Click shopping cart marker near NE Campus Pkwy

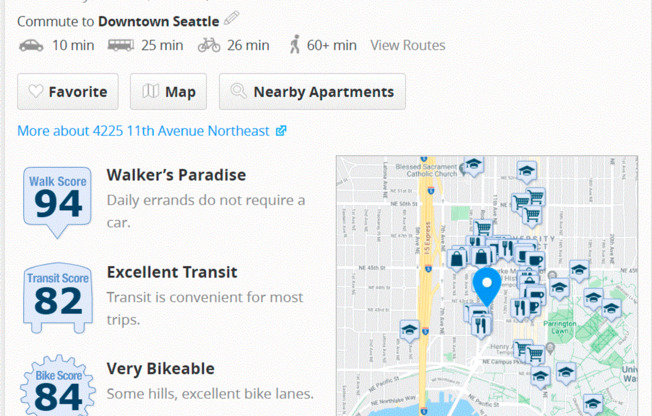coord(537,353)
